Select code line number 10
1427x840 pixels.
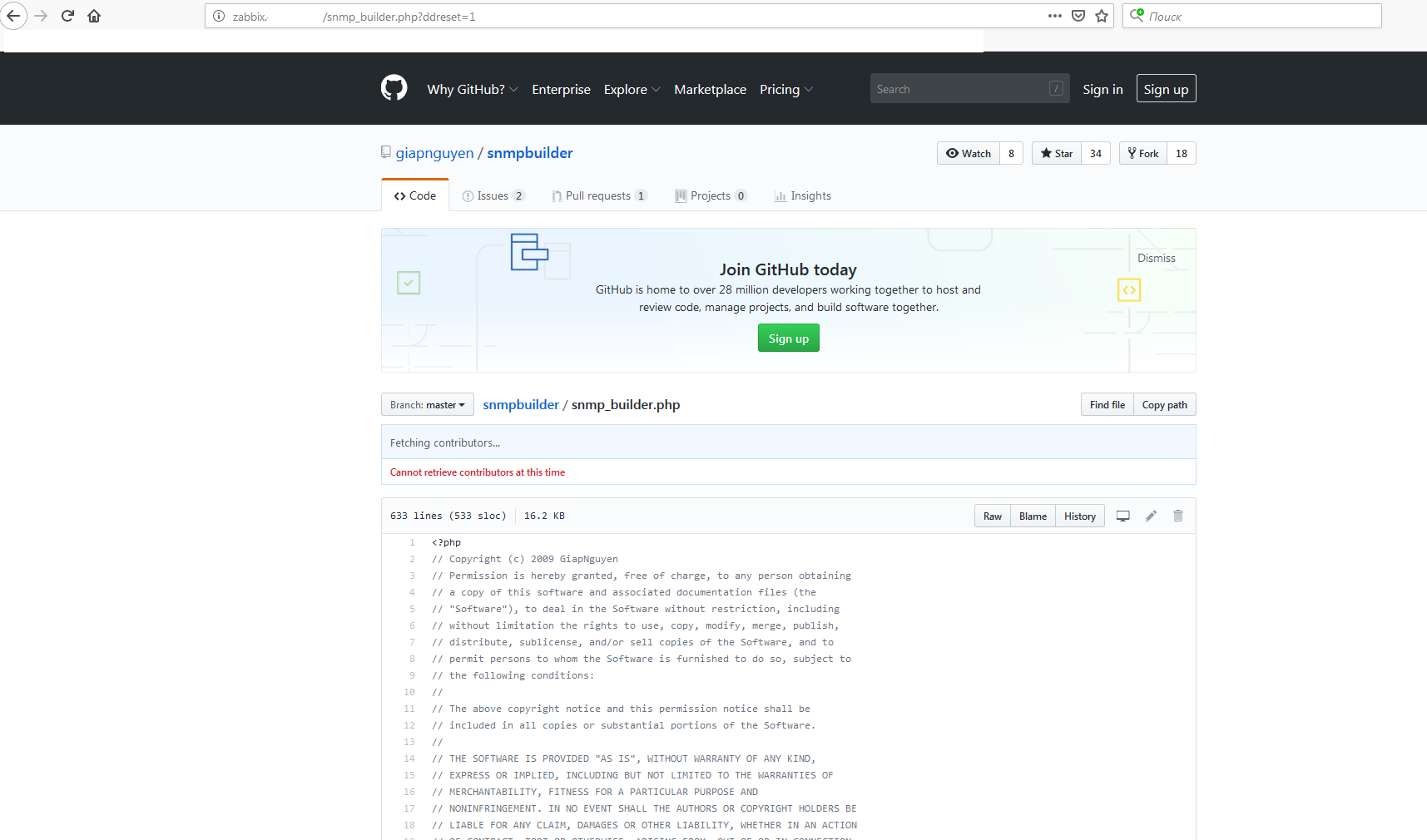point(409,692)
